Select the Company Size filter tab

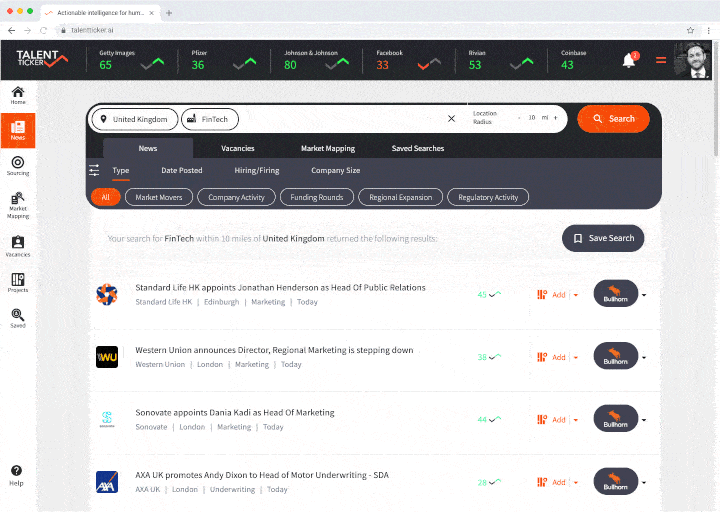coord(336,170)
